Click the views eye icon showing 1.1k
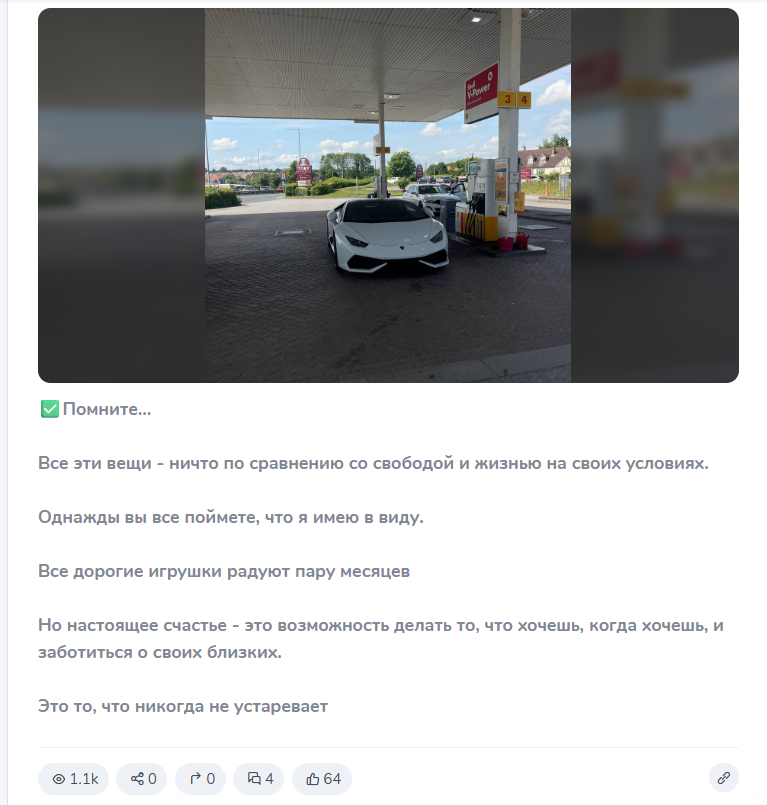This screenshot has height=805, width=767. click(x=73, y=778)
